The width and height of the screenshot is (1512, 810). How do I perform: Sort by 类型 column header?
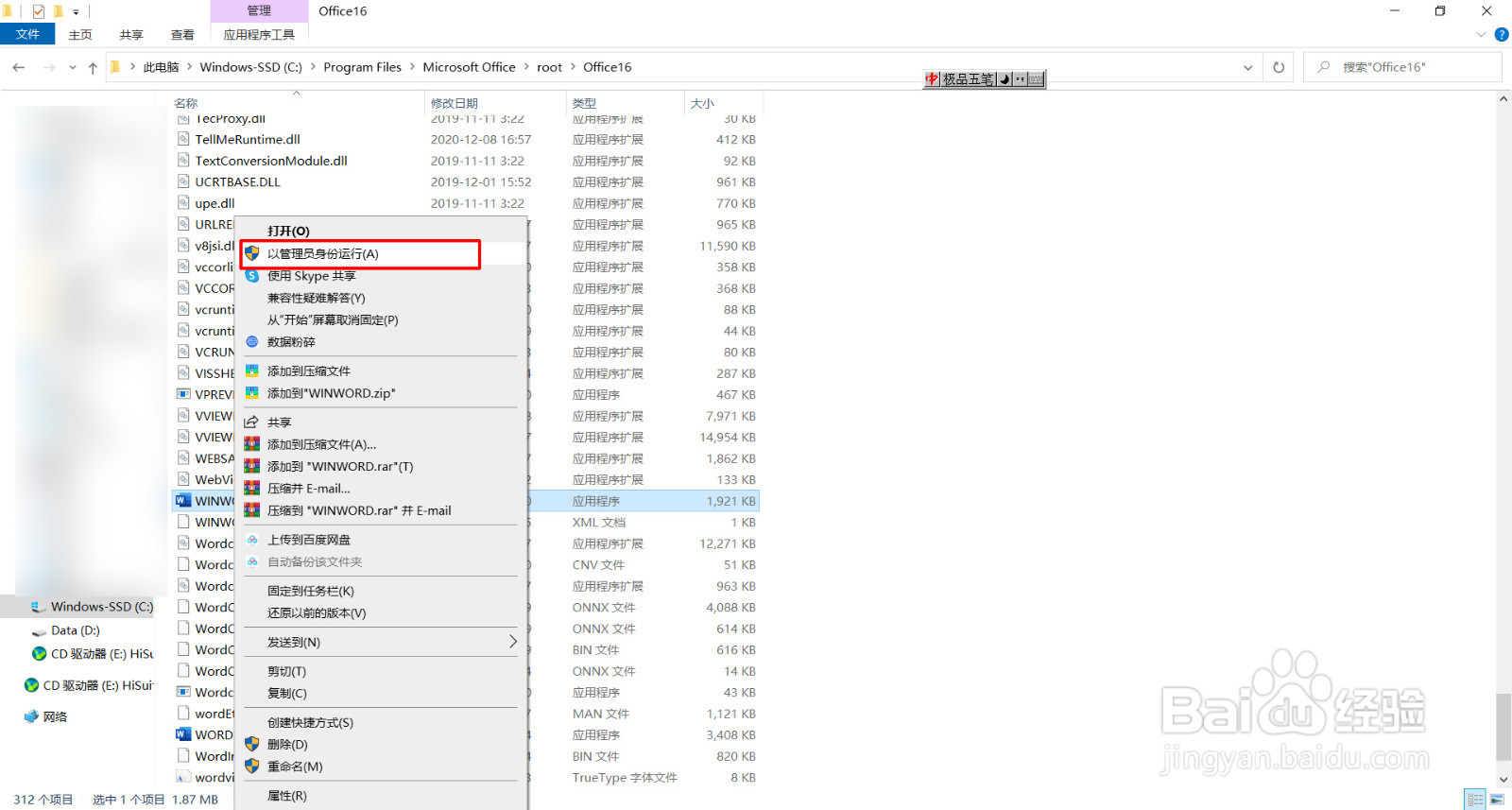pos(584,103)
